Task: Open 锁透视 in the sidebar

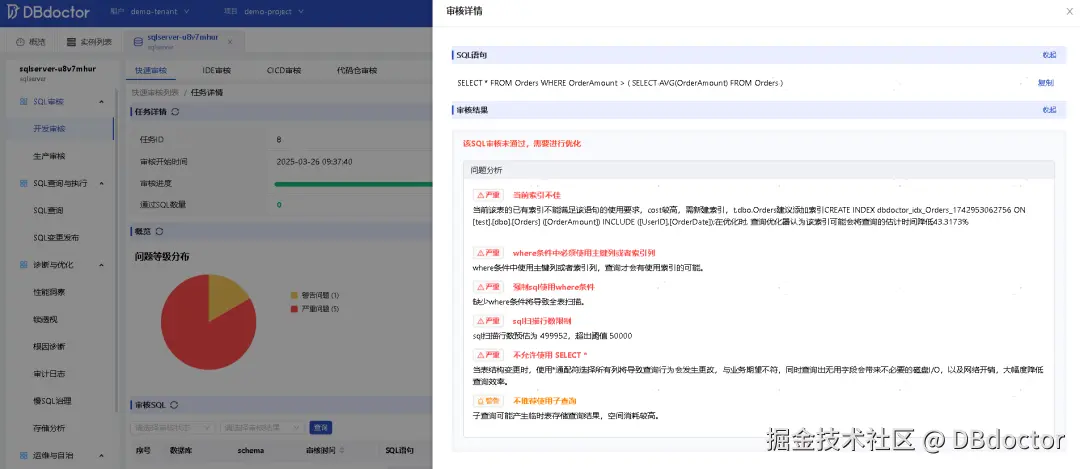Action: coord(45,320)
